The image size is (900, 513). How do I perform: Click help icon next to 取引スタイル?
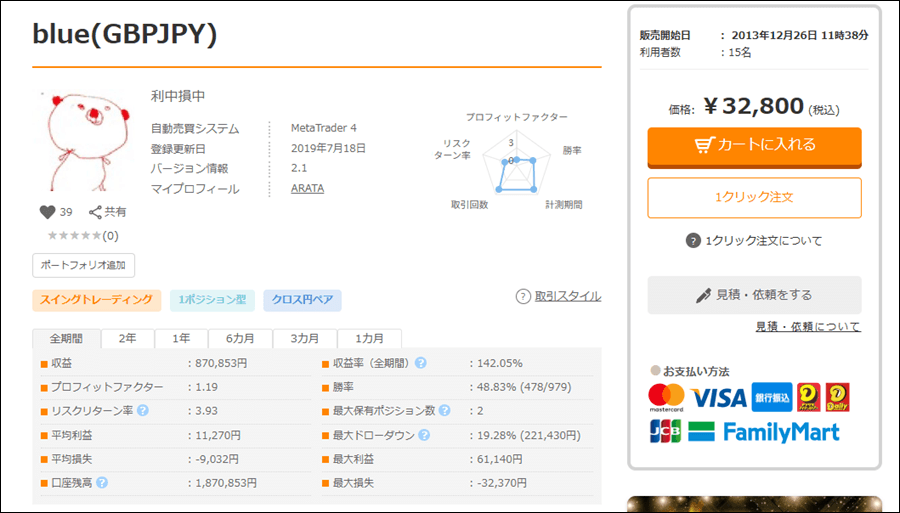[x=523, y=296]
